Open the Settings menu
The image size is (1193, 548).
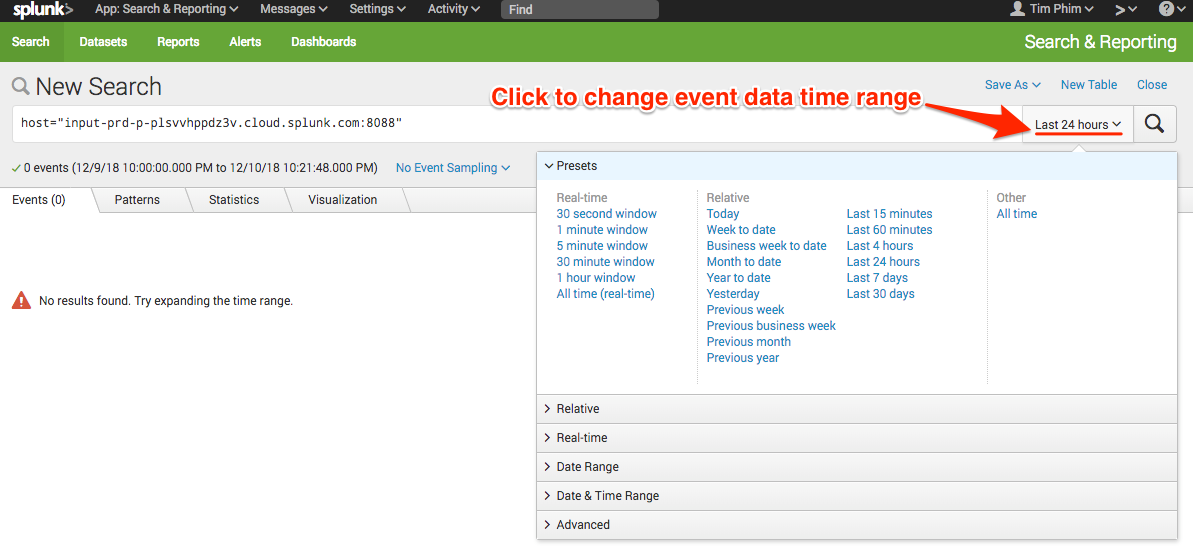coord(377,9)
